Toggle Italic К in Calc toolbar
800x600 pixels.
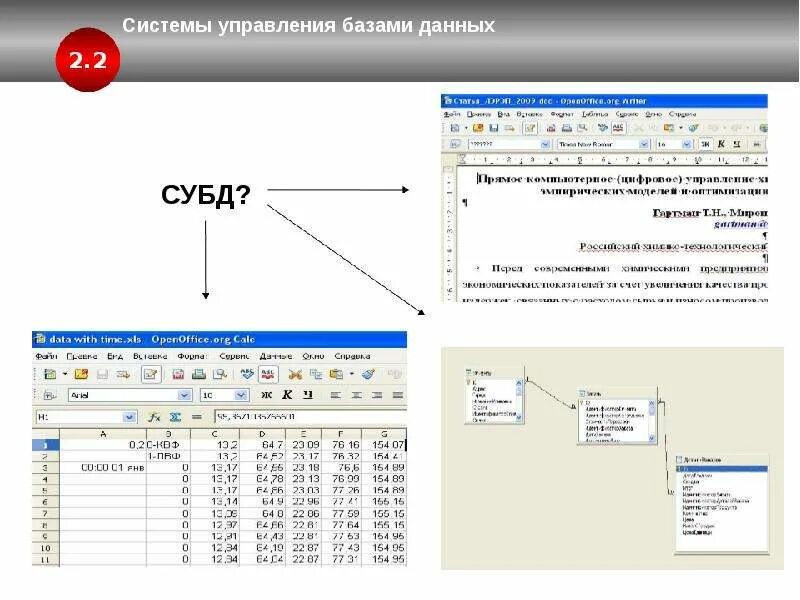[287, 395]
